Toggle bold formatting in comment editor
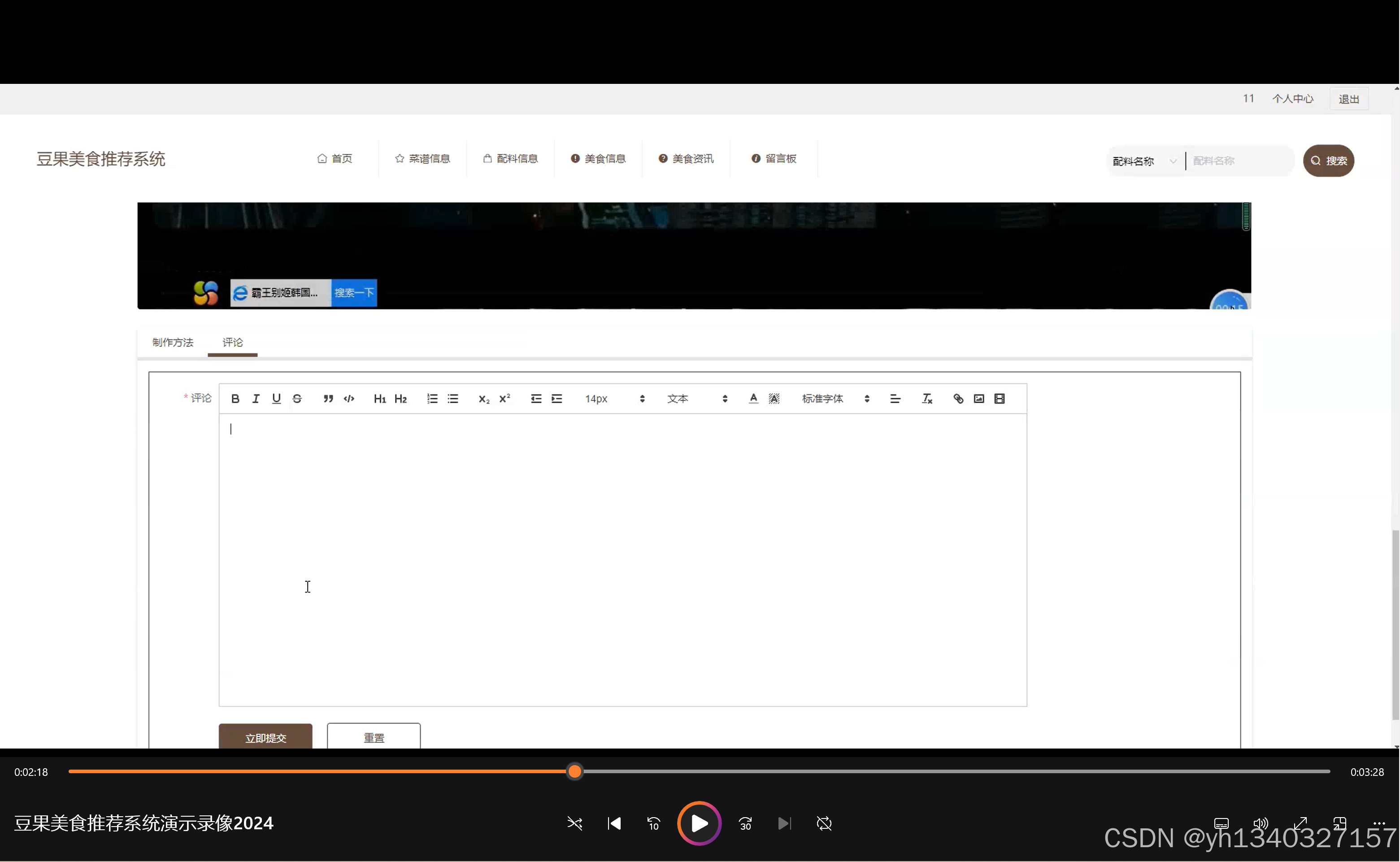 (x=235, y=399)
